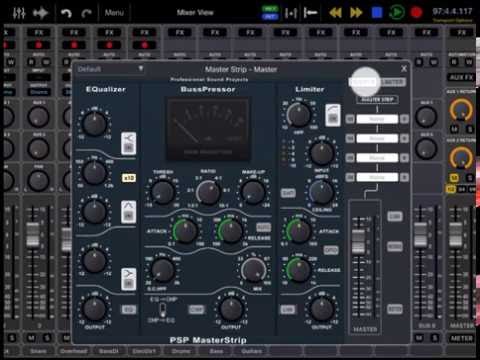
Task: Toggle the snap-to-grid icon beside sync buttons
Action: point(291,13)
